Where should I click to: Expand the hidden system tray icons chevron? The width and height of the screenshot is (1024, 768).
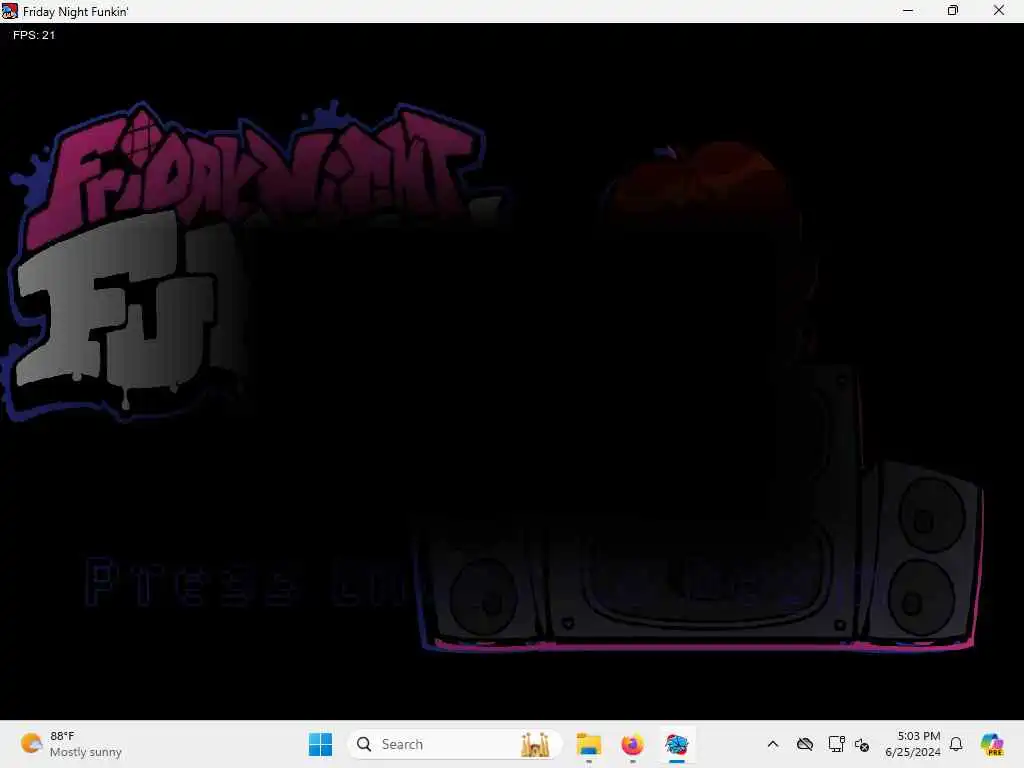coord(773,744)
